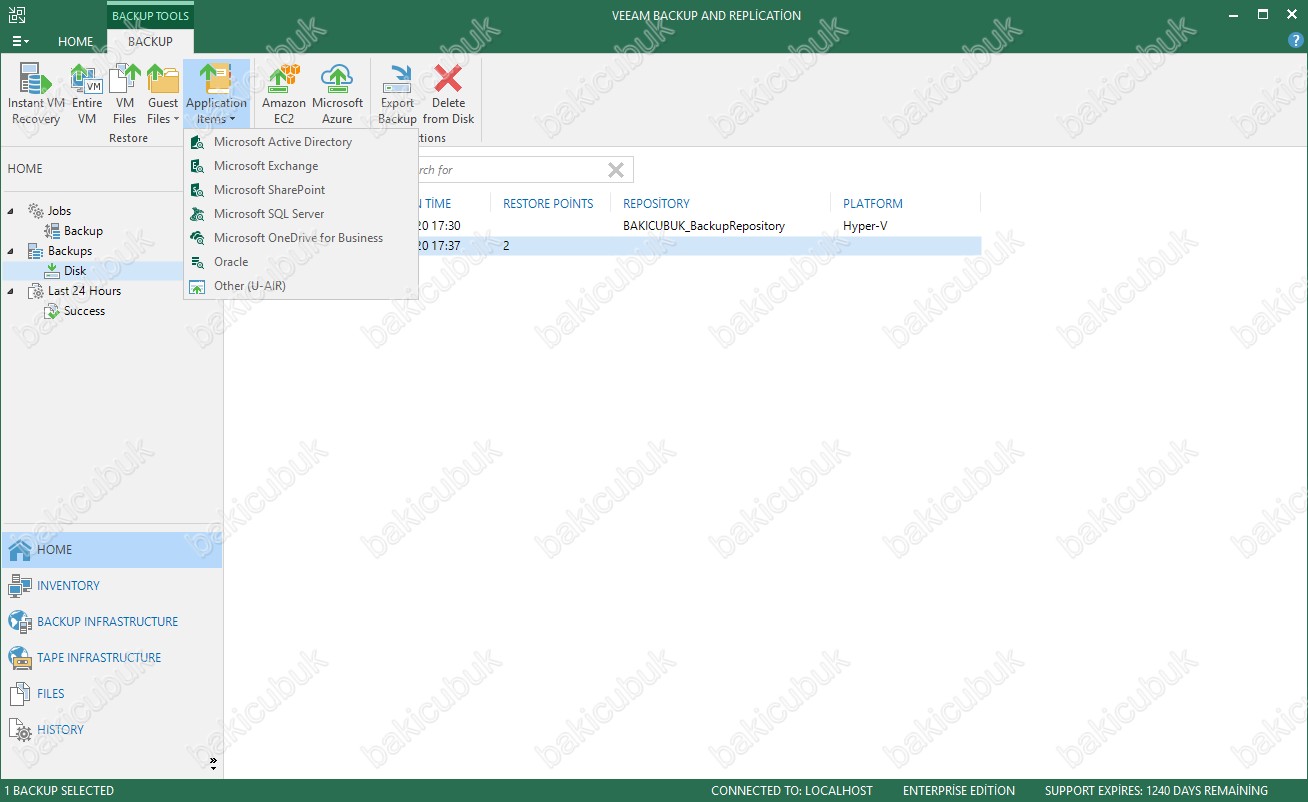Choose Microsoft OneDrive for Business entry
This screenshot has height=802, width=1308.
pyautogui.click(x=301, y=238)
